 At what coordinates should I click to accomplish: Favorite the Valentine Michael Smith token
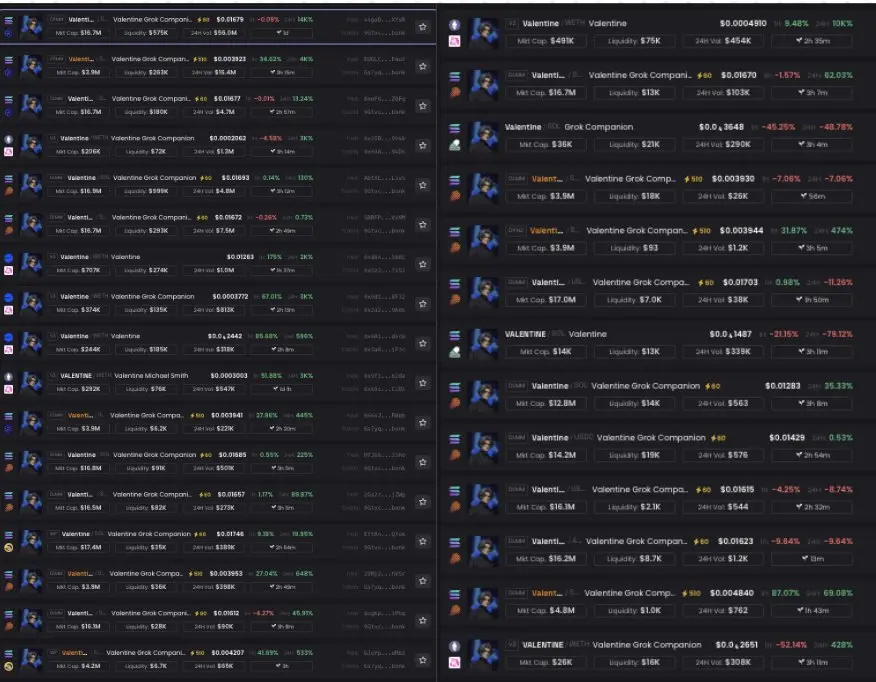tap(423, 383)
